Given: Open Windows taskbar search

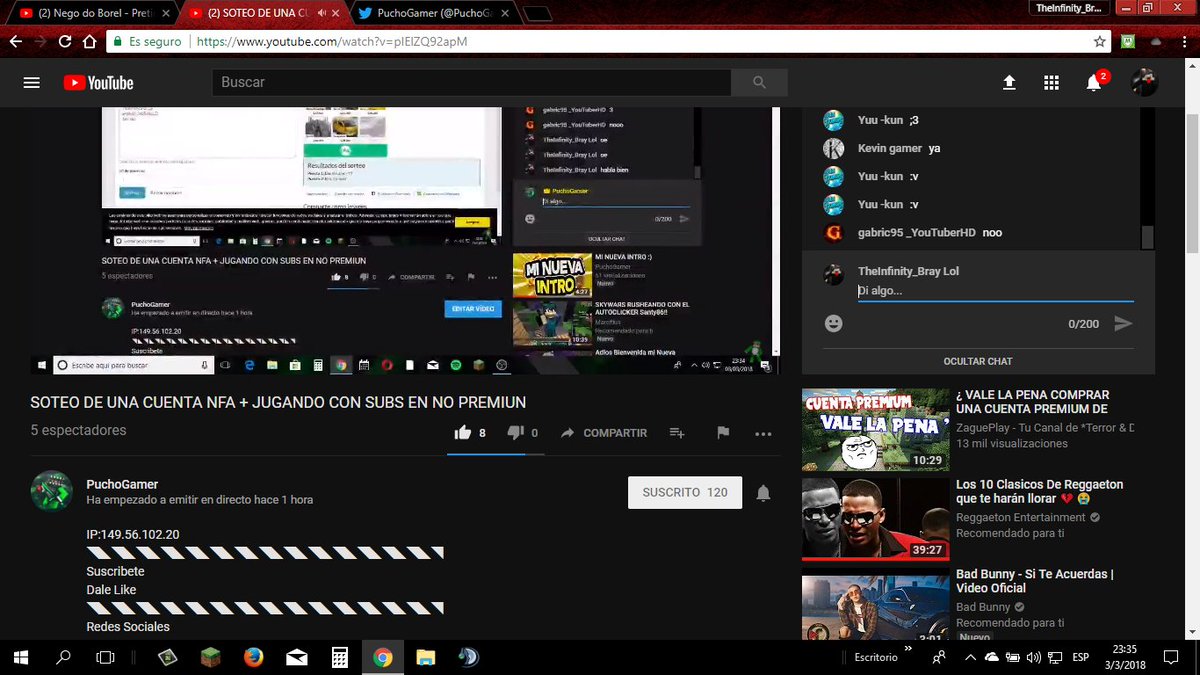Looking at the screenshot, I should coord(63,657).
